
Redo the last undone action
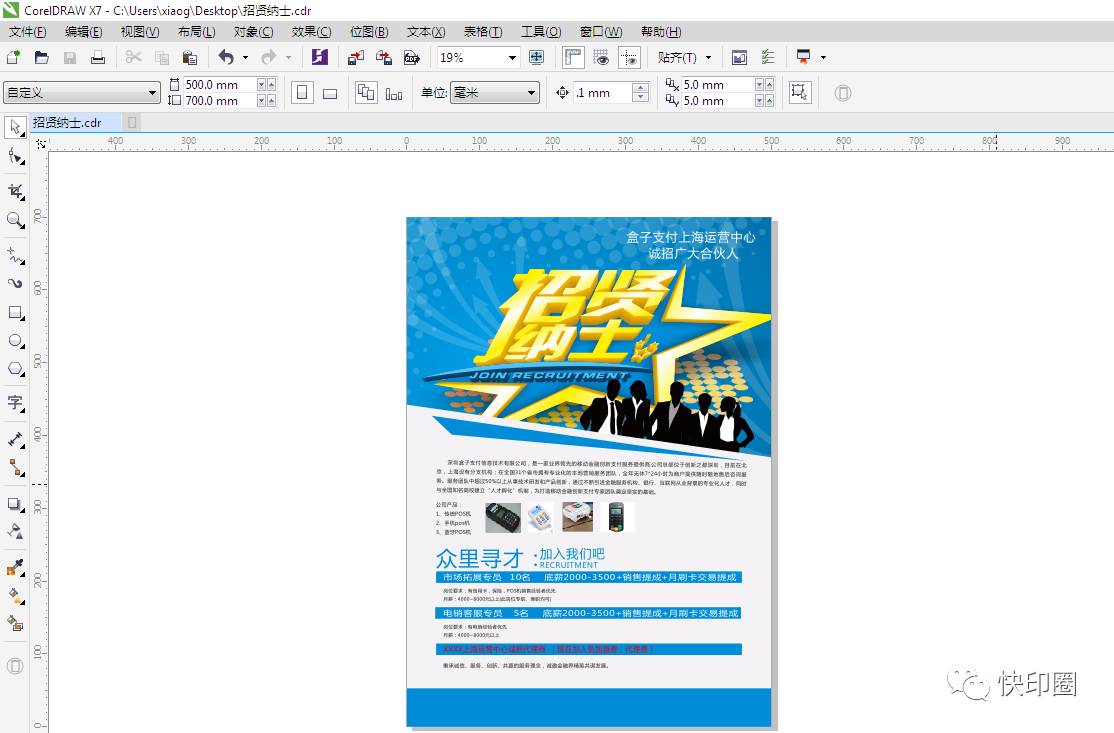pyautogui.click(x=269, y=58)
